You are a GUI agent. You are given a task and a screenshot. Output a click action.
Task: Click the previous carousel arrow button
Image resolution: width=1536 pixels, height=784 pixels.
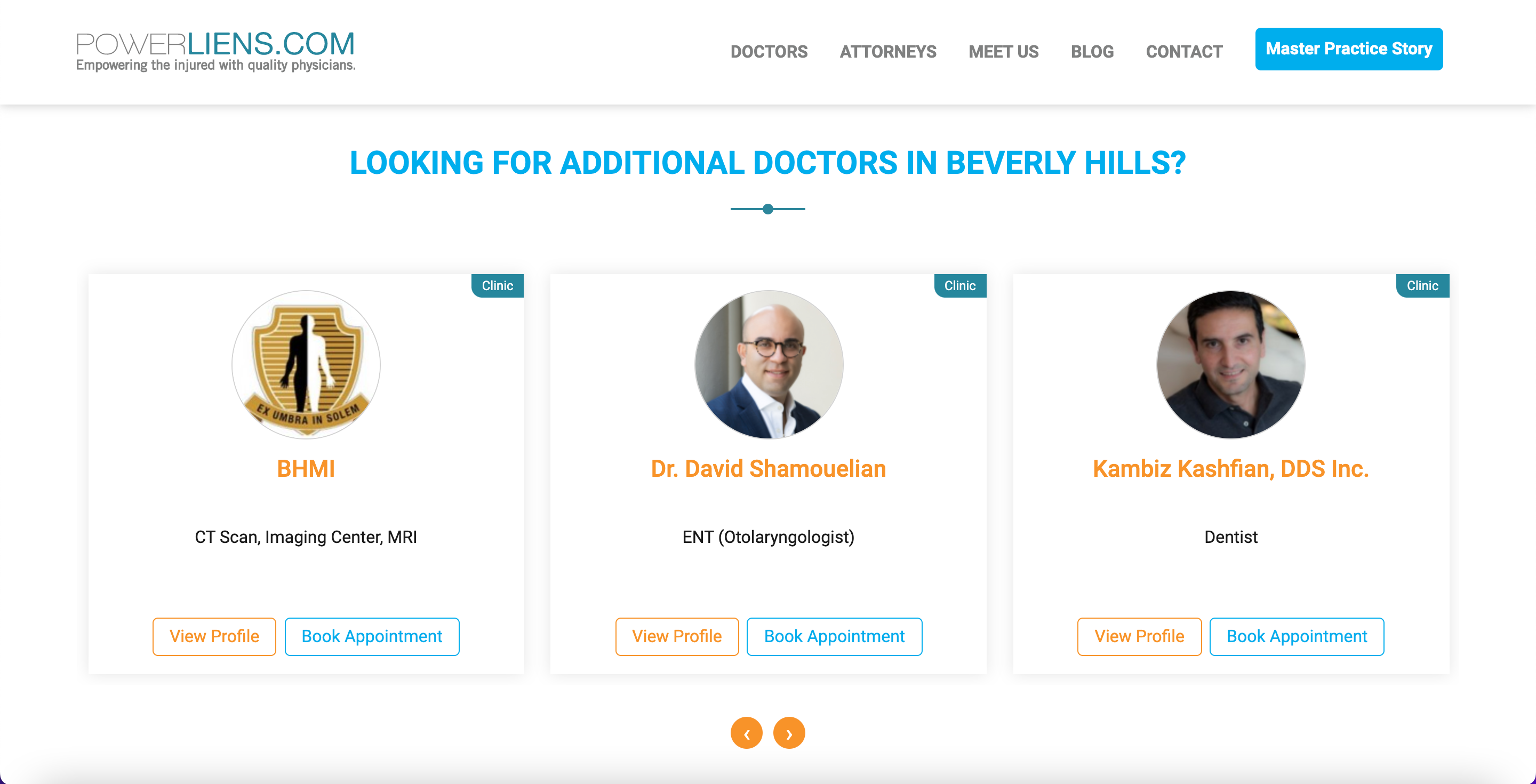[747, 733]
